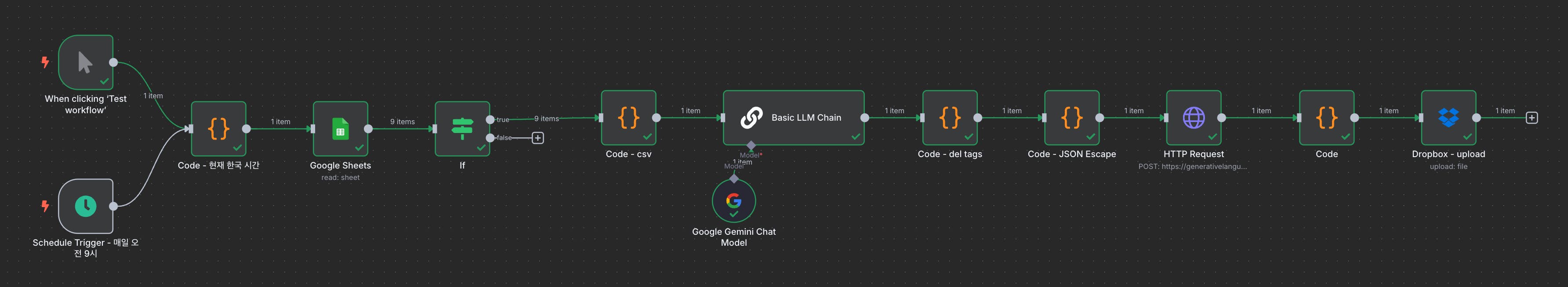Click the '9 items' label after Google Sheets
Image resolution: width=1568 pixels, height=287 pixels.
coord(403,122)
